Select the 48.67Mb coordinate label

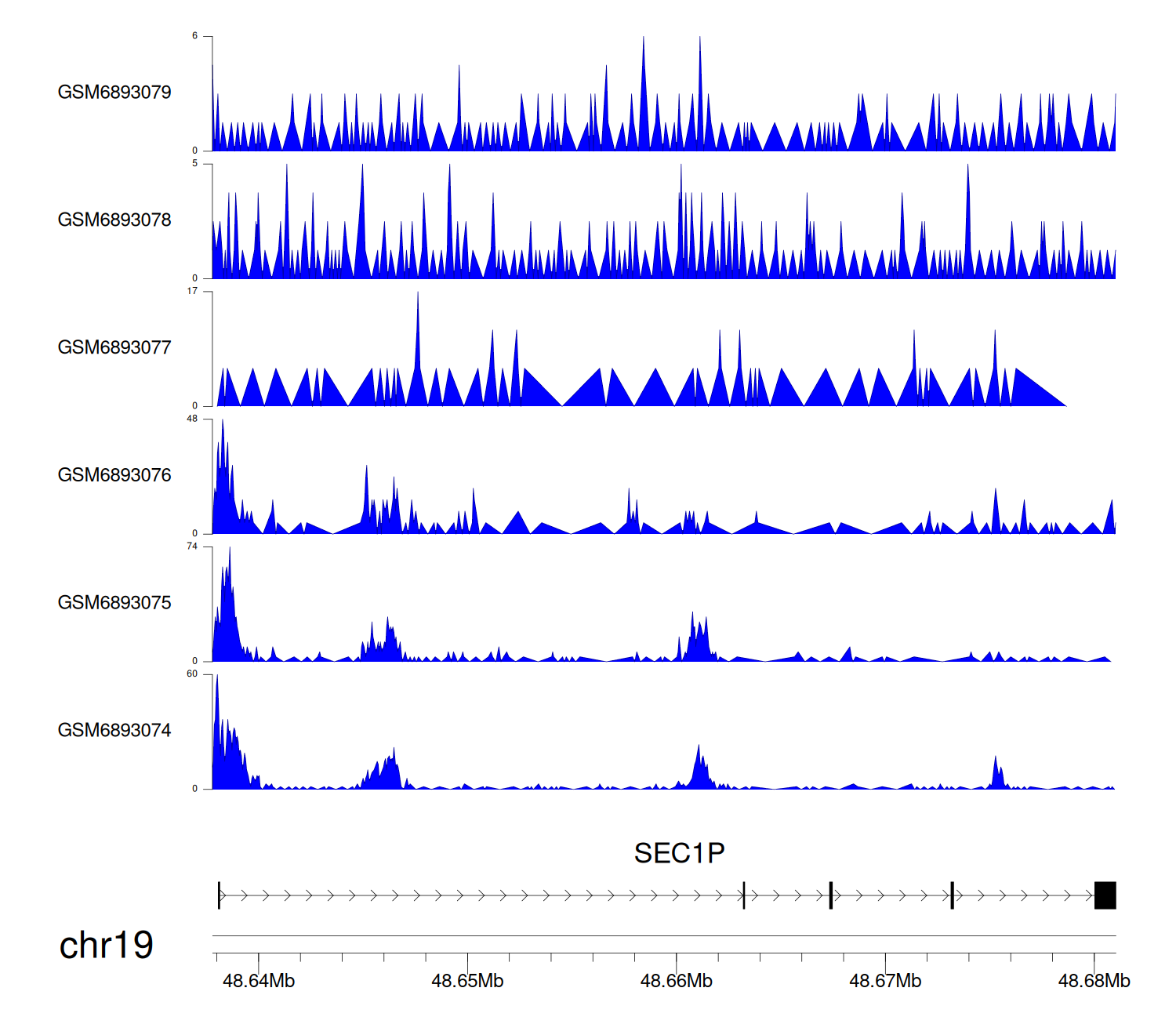coord(885,981)
